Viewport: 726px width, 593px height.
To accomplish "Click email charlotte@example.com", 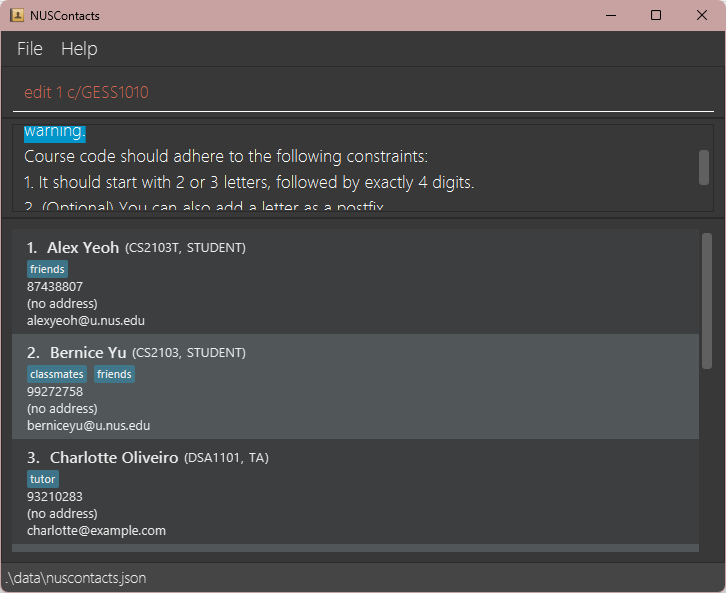I will pyautogui.click(x=96, y=531).
